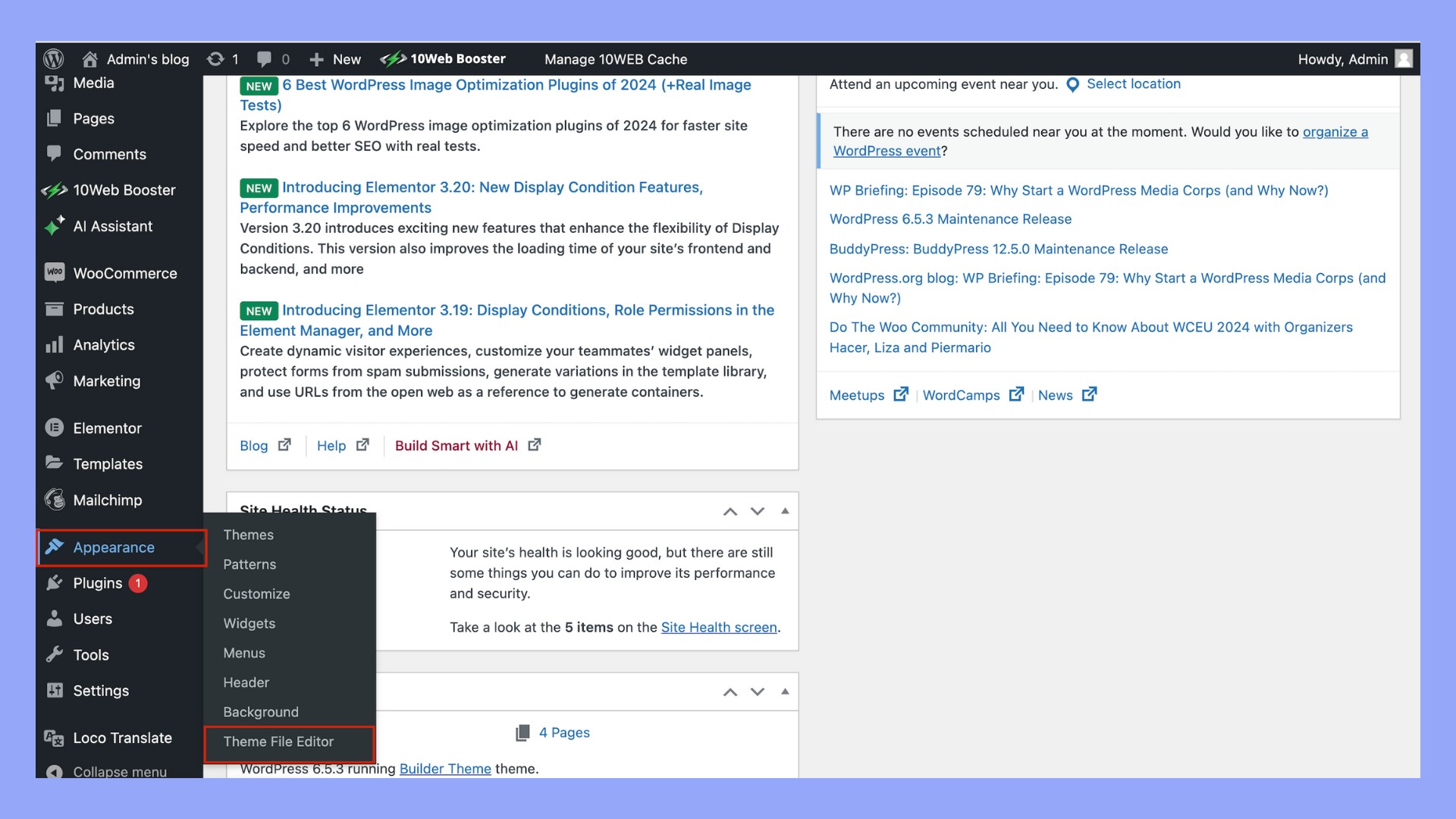Toggle the lower widget panel triangle
The image size is (1456, 819).
coord(785,692)
